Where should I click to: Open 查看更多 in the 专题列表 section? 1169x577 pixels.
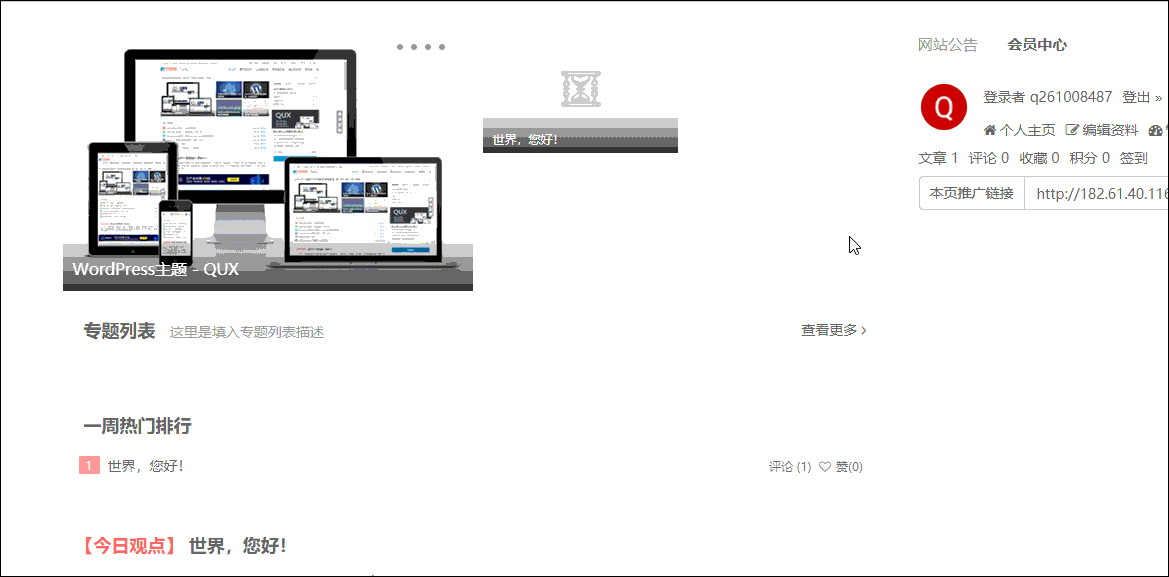tap(834, 330)
